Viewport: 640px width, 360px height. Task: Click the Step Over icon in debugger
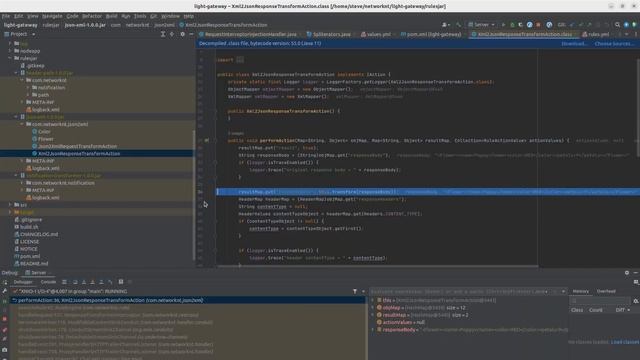75,282
